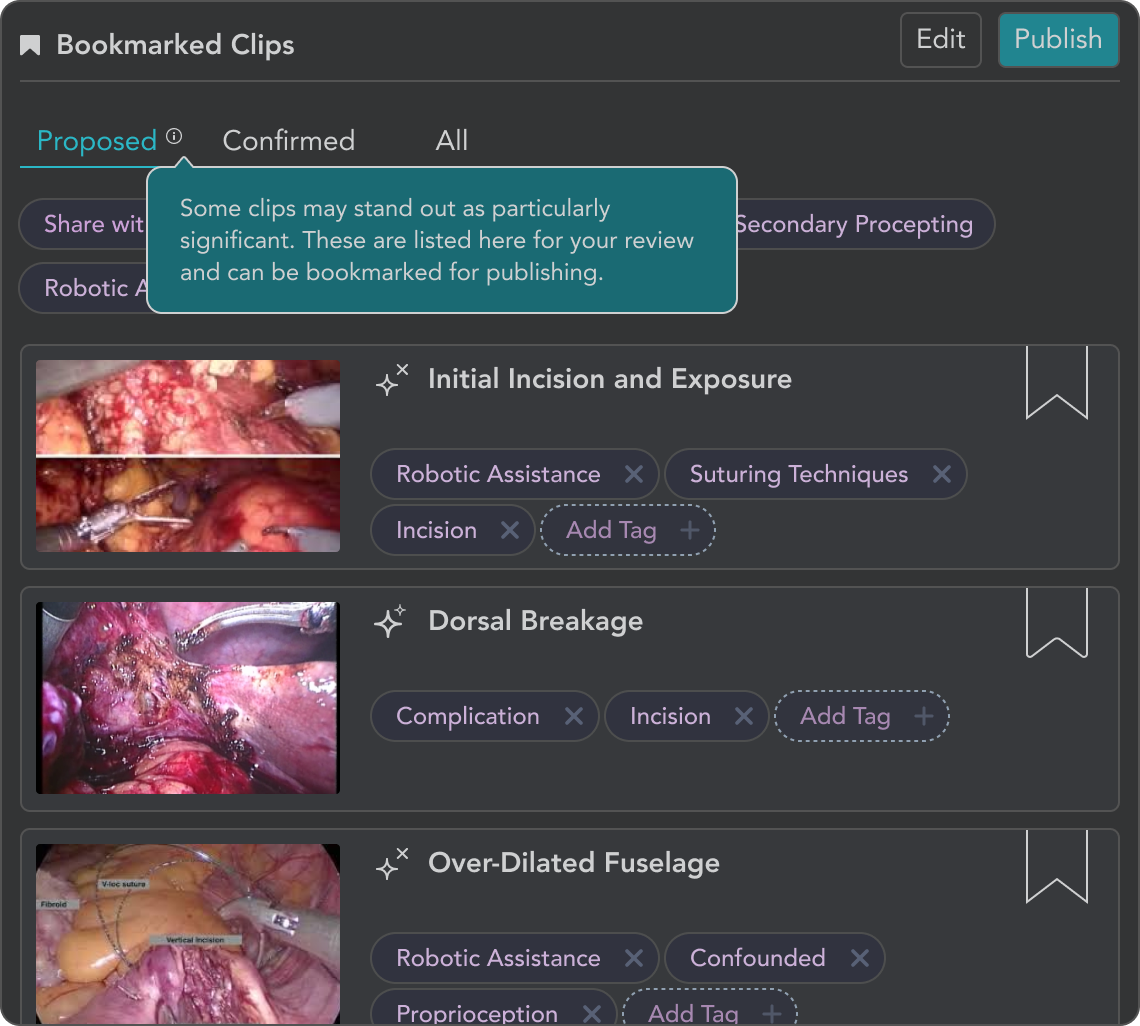1140x1026 pixels.
Task: Open the Over-Dilated Fuselage thumbnail
Action: pyautogui.click(x=188, y=934)
